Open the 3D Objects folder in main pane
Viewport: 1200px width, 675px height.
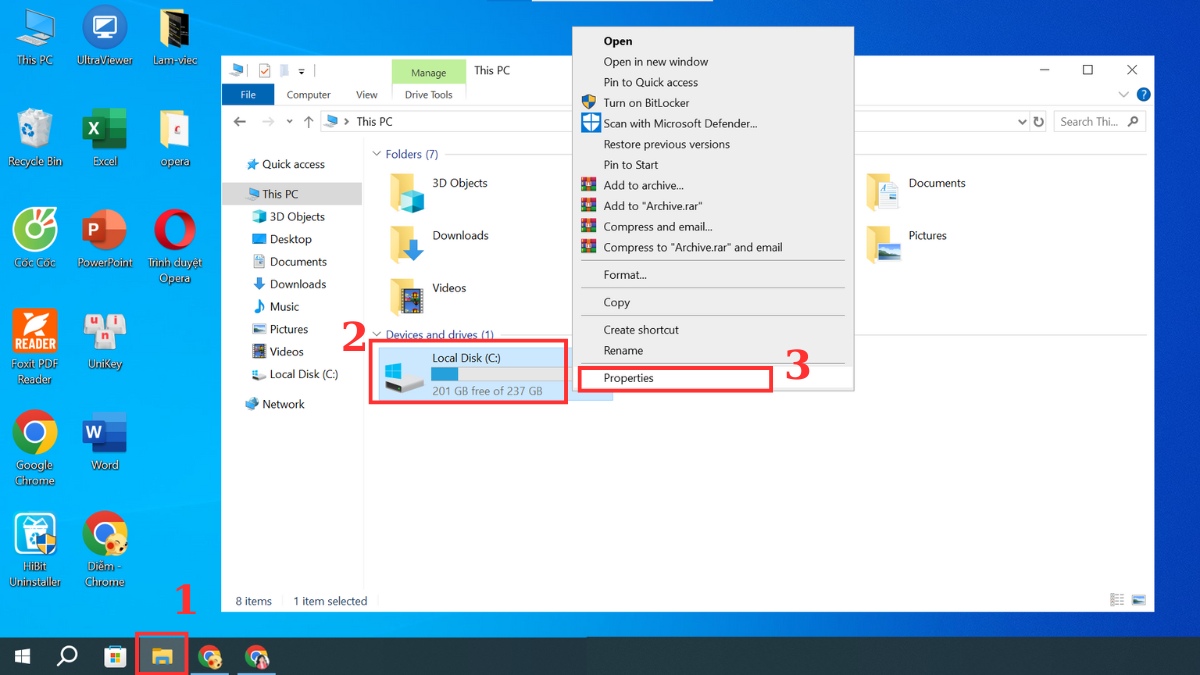tap(438, 192)
